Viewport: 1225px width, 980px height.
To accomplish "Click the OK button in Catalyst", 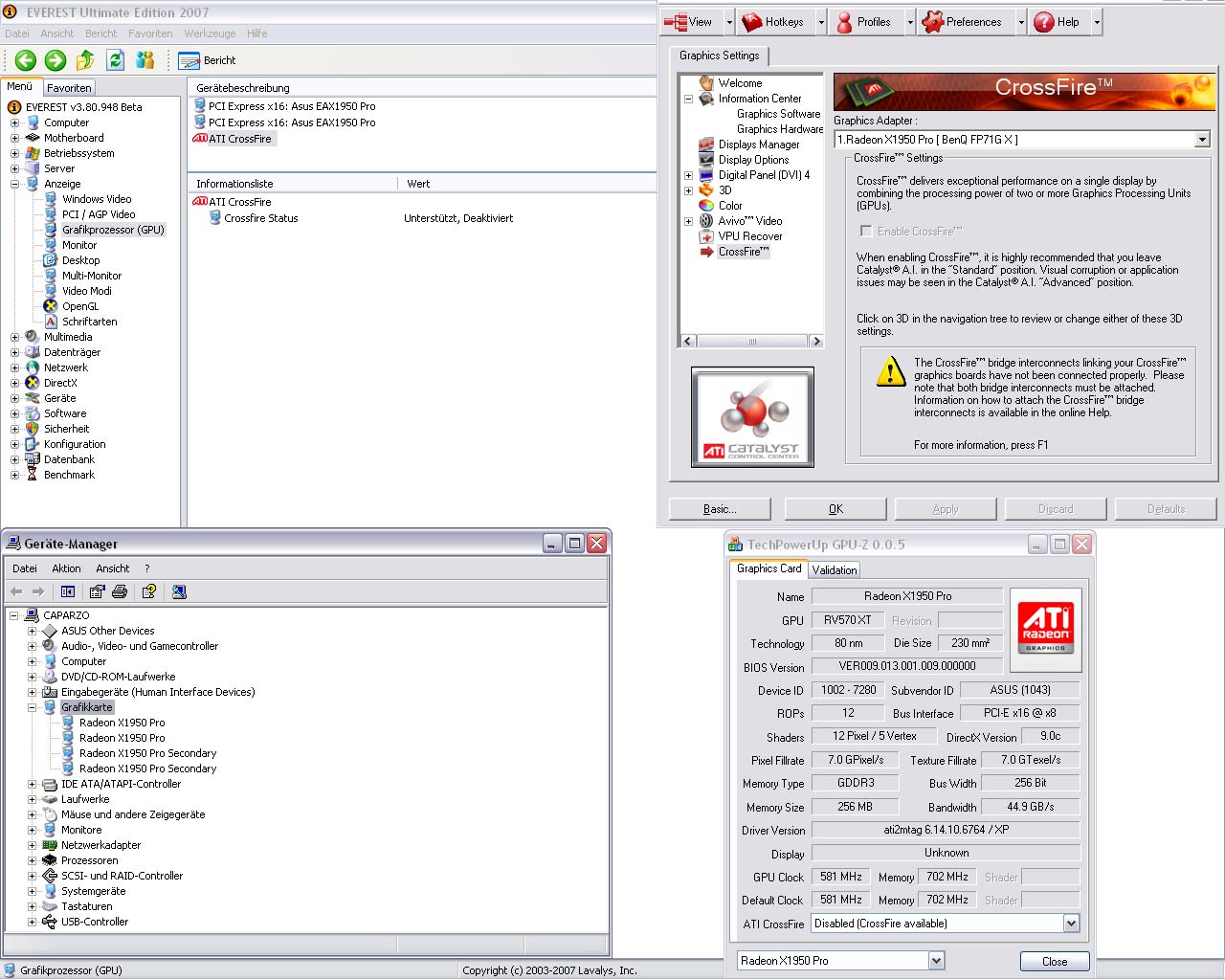I will tap(835, 509).
